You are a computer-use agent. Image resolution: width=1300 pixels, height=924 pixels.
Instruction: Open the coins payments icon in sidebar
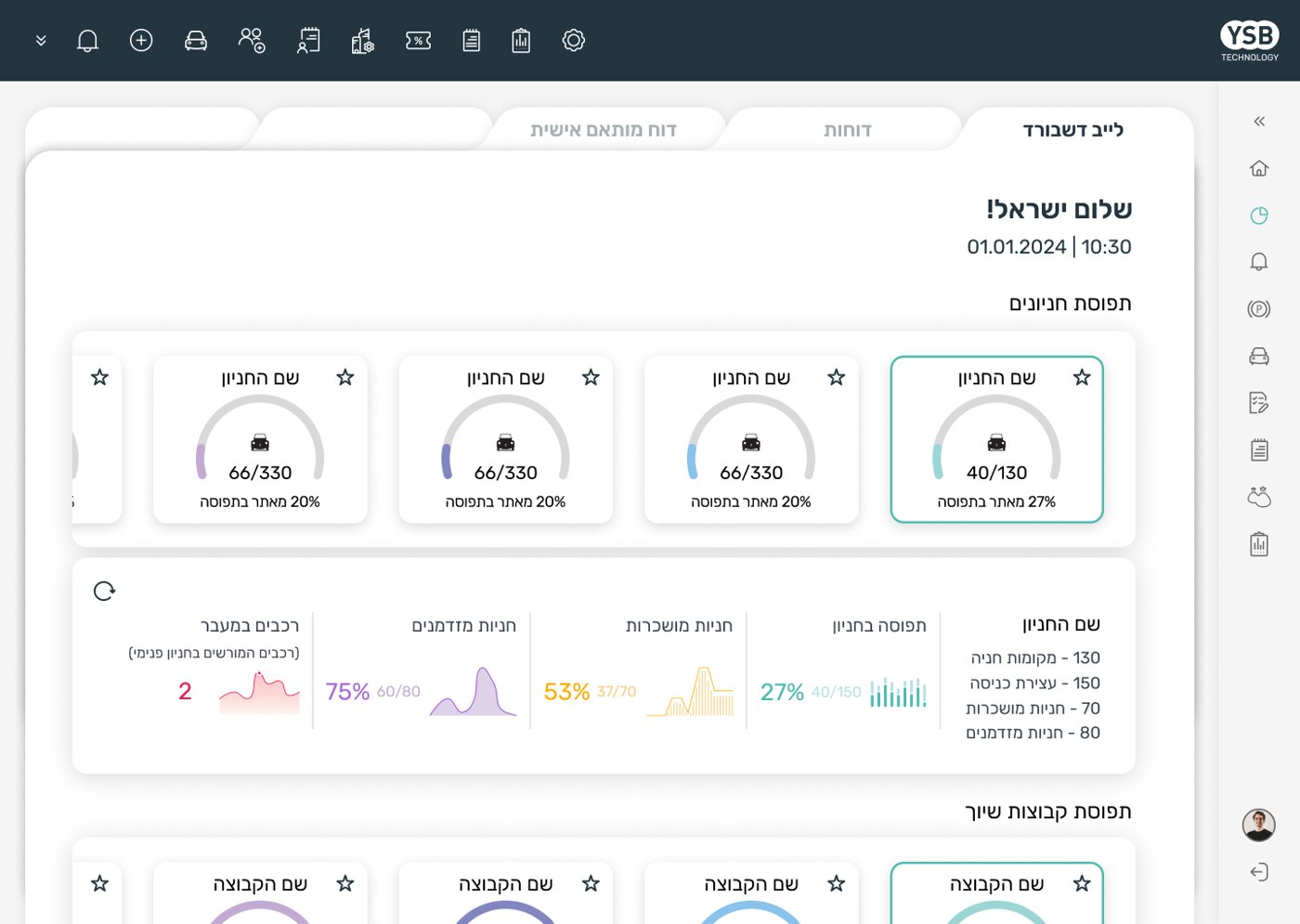tap(1259, 497)
